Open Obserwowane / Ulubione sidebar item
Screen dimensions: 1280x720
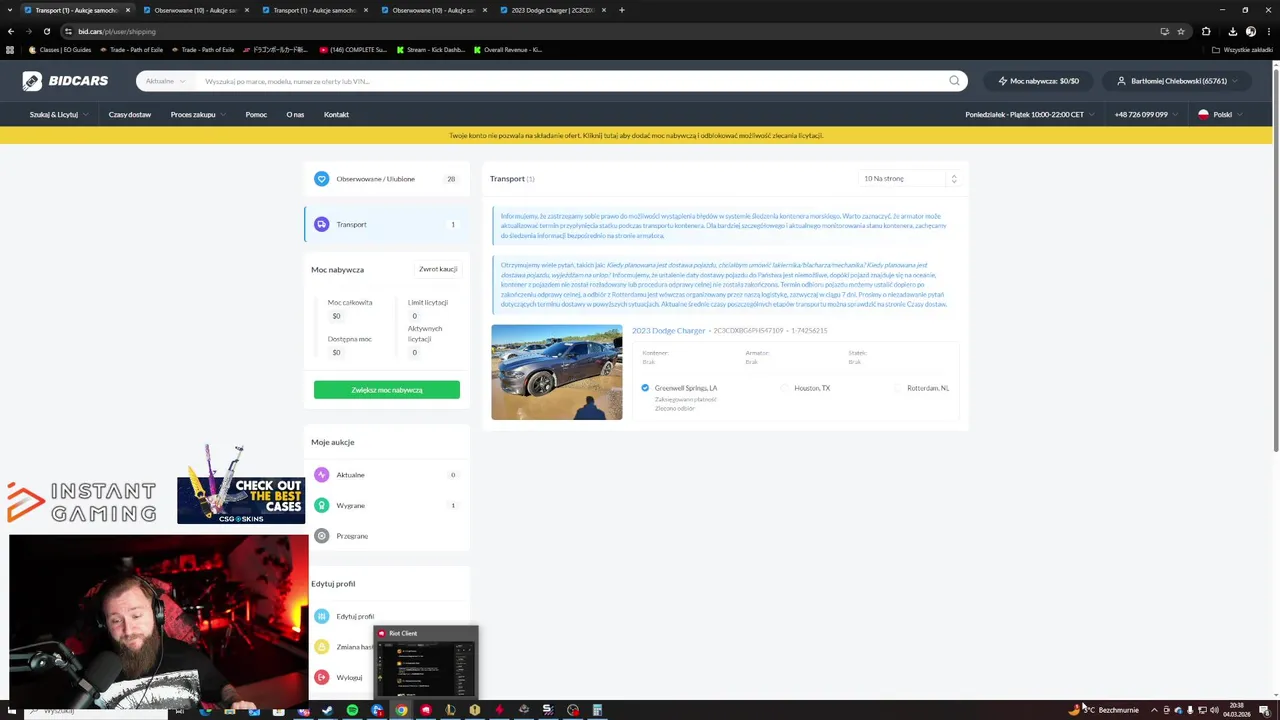pyautogui.click(x=386, y=179)
